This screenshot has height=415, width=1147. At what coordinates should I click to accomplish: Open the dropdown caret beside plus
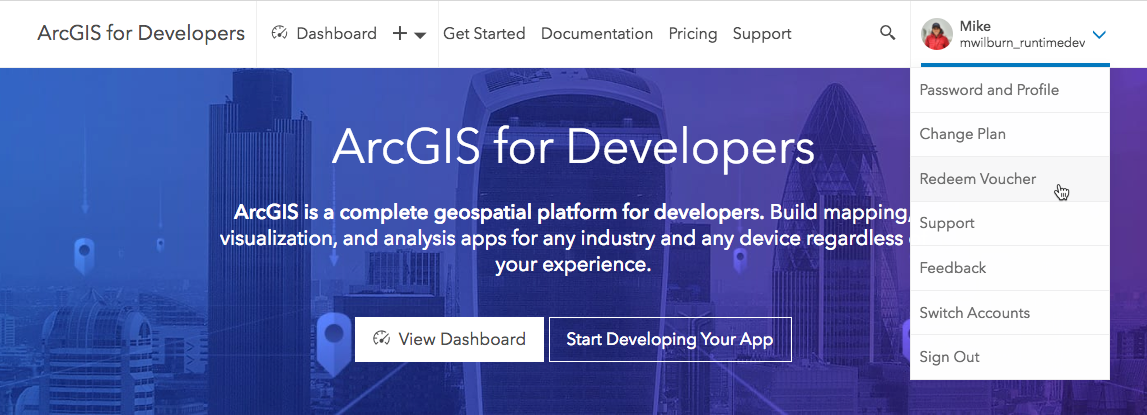(420, 35)
